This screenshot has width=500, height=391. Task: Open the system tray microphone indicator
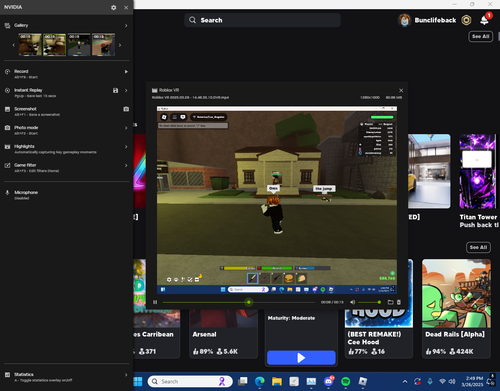point(430,381)
